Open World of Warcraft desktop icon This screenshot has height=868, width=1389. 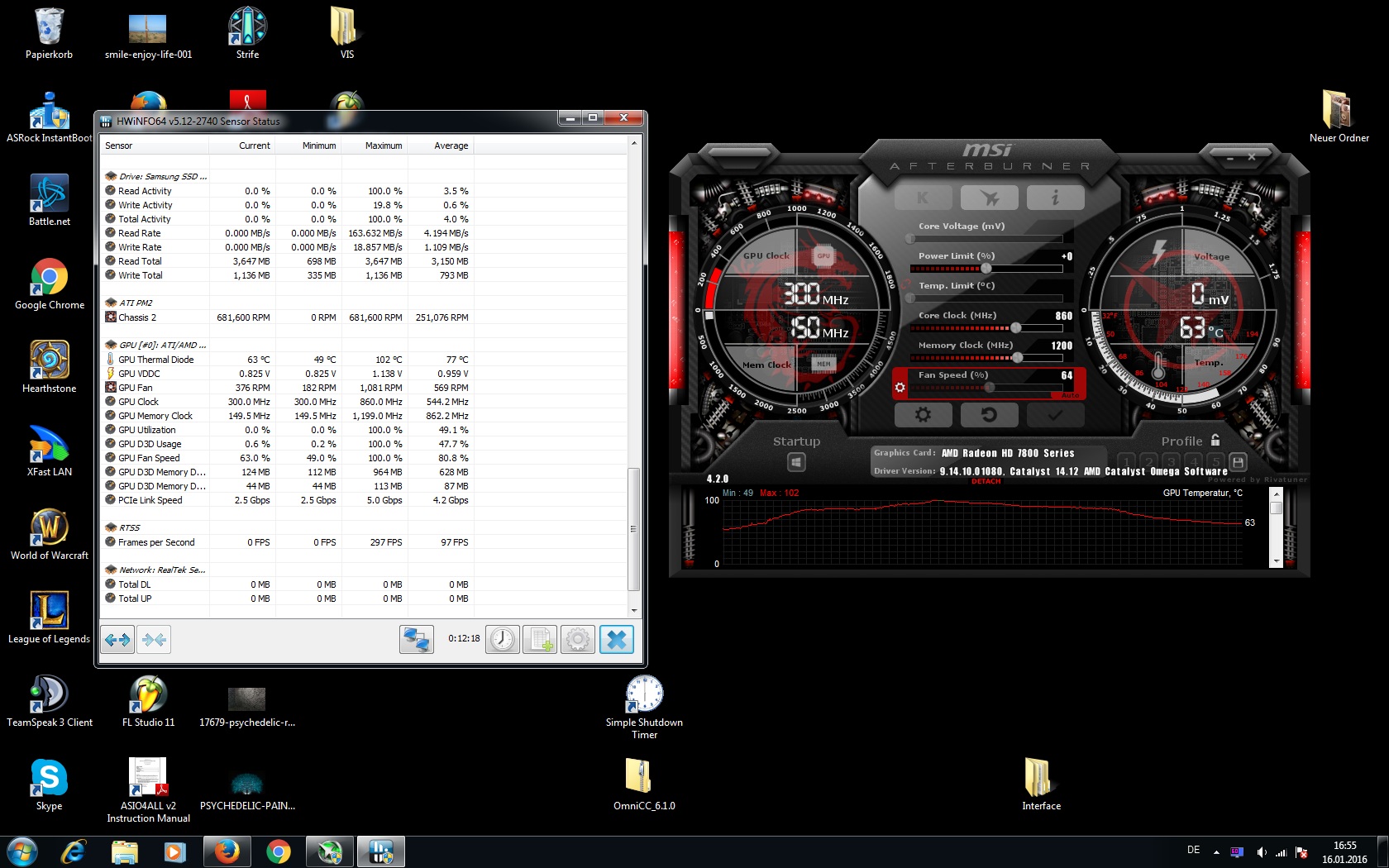(50, 534)
